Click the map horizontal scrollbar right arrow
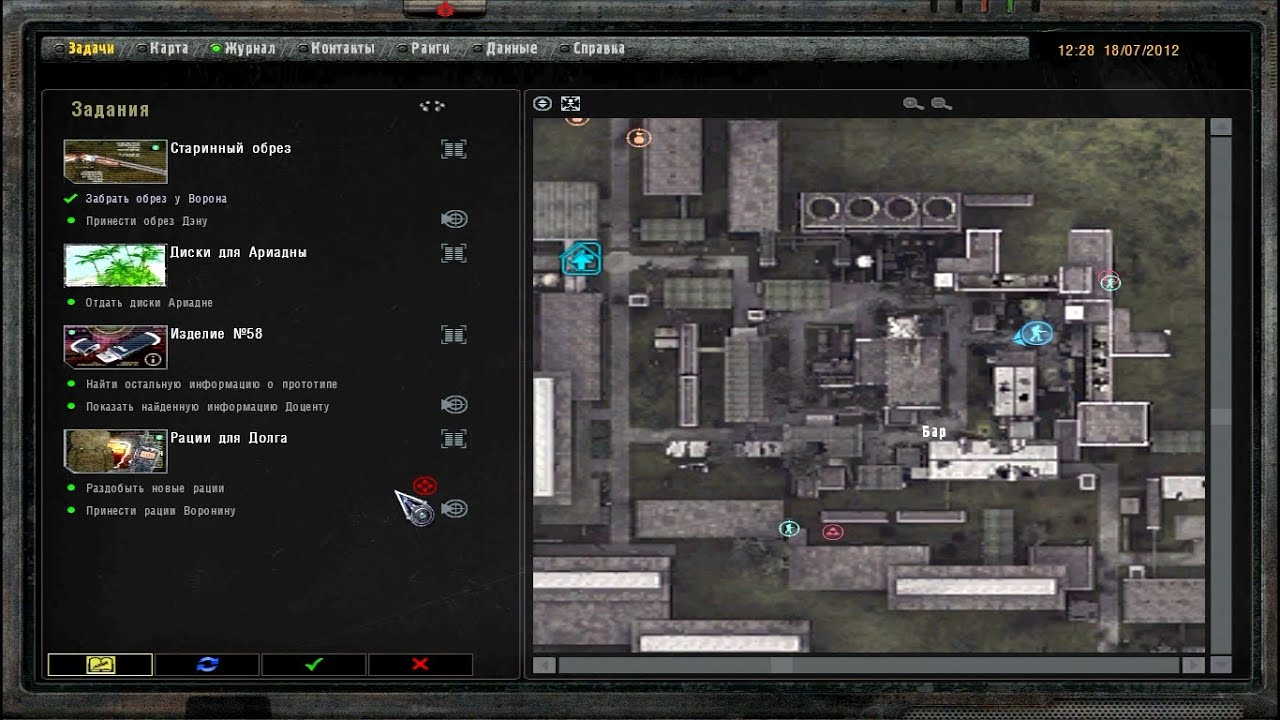 tap(1192, 665)
